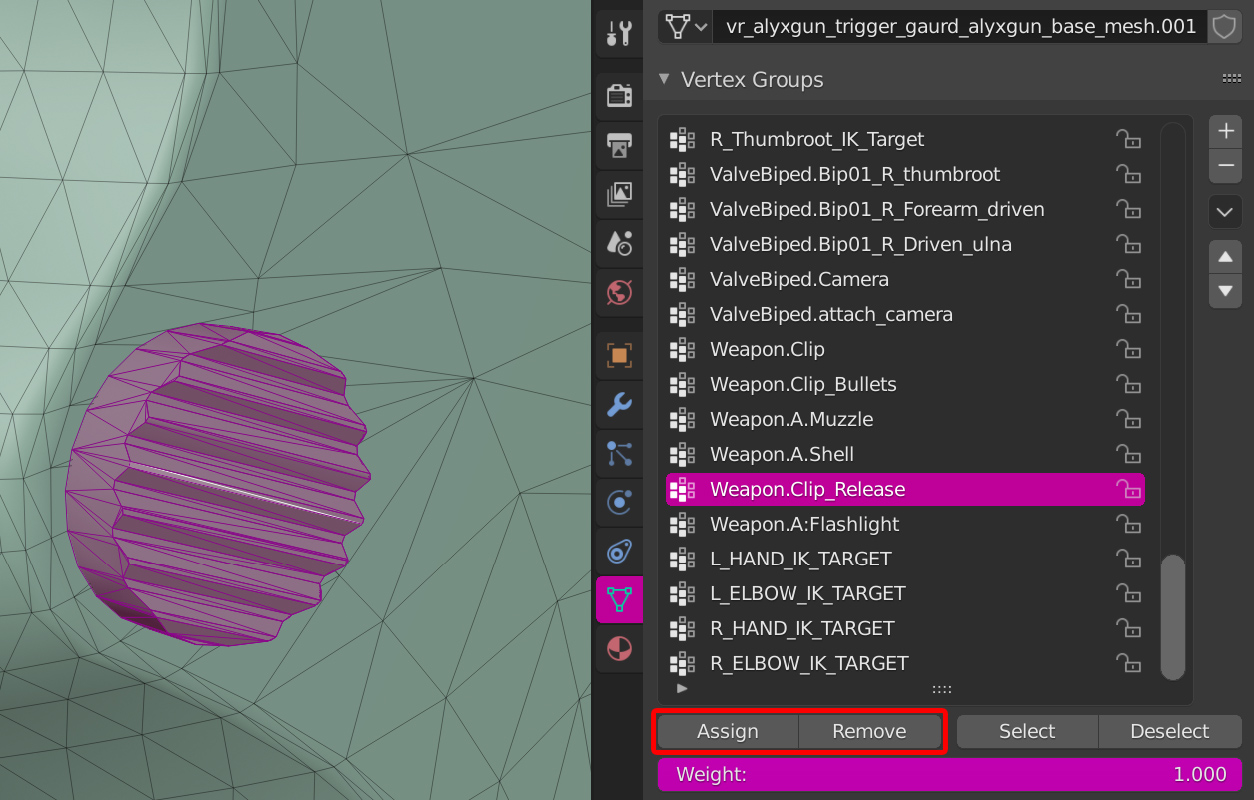Select the ValveBiped.attach_camera vertex group
The image size is (1254, 800).
pyautogui.click(x=906, y=314)
